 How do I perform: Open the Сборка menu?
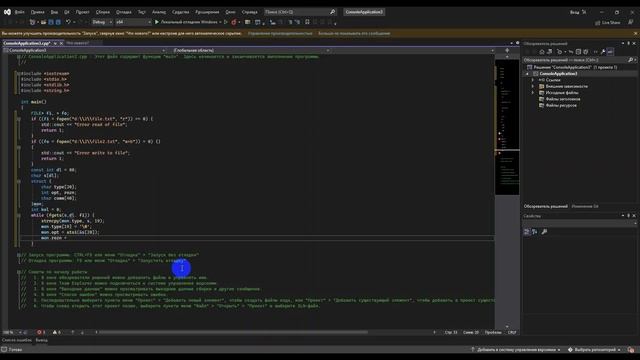(103, 12)
